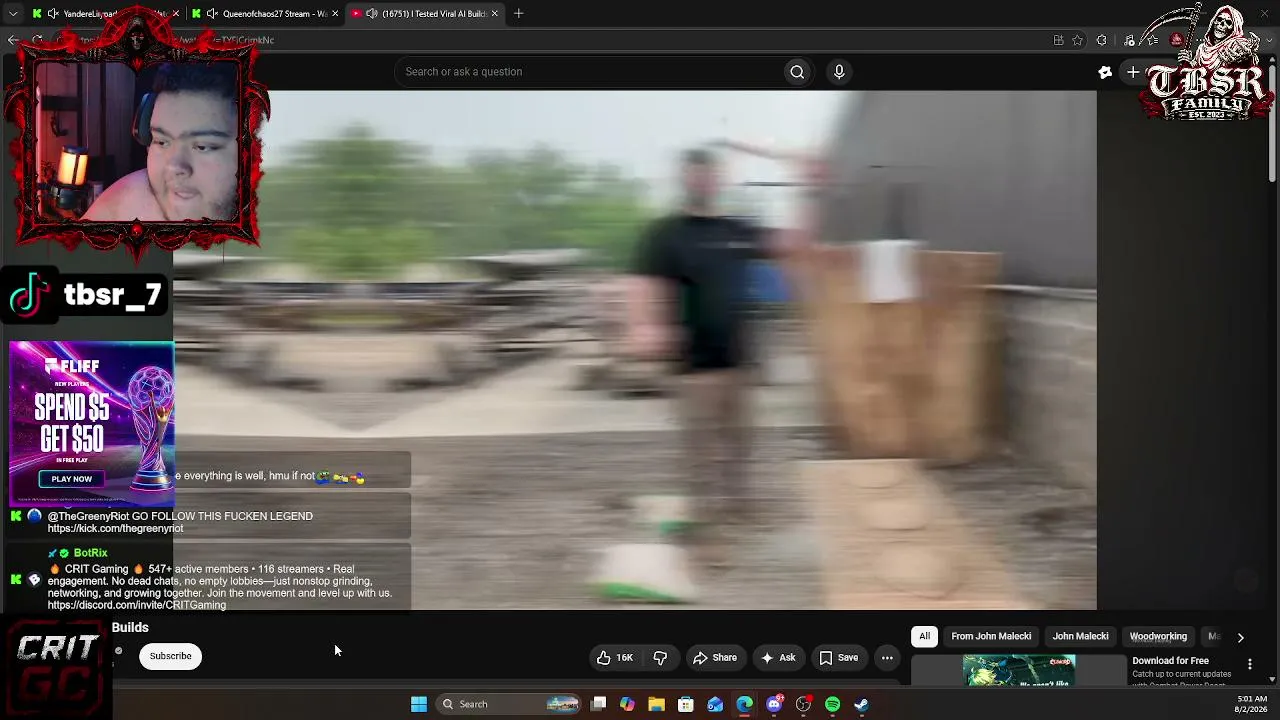Open the browser Extensions puzzle icon
This screenshot has width=1280, height=720.
click(x=1101, y=40)
